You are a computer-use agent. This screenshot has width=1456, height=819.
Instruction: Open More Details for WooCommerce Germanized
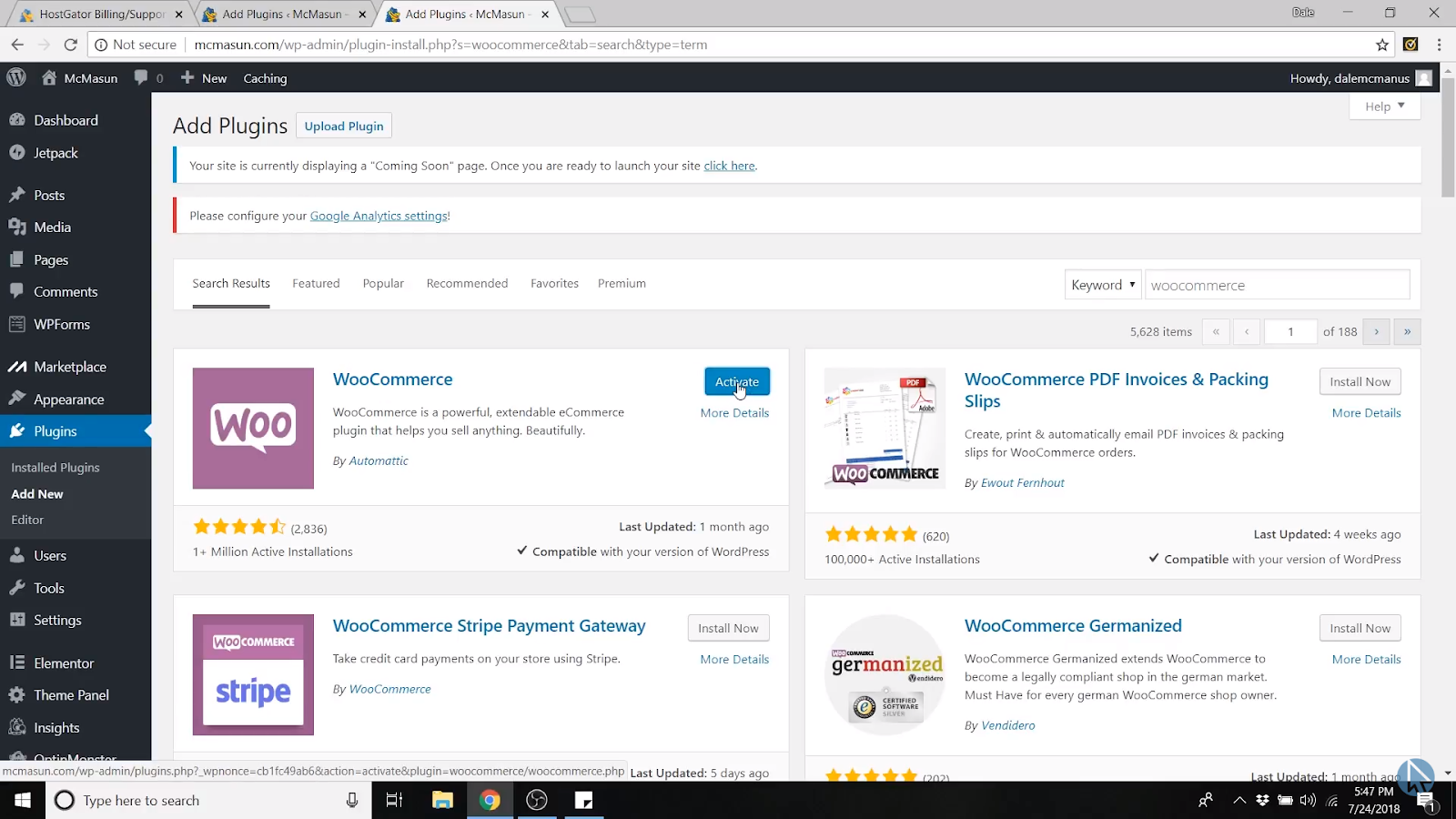[x=1366, y=659]
